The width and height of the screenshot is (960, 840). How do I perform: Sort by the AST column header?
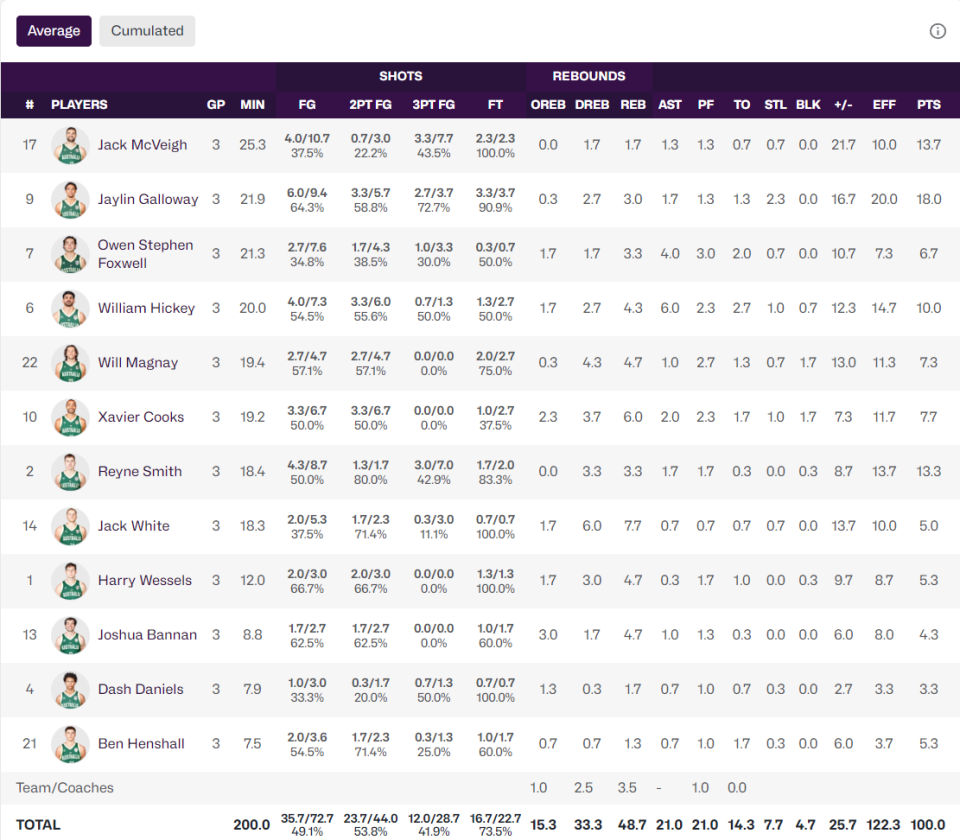pyautogui.click(x=670, y=105)
